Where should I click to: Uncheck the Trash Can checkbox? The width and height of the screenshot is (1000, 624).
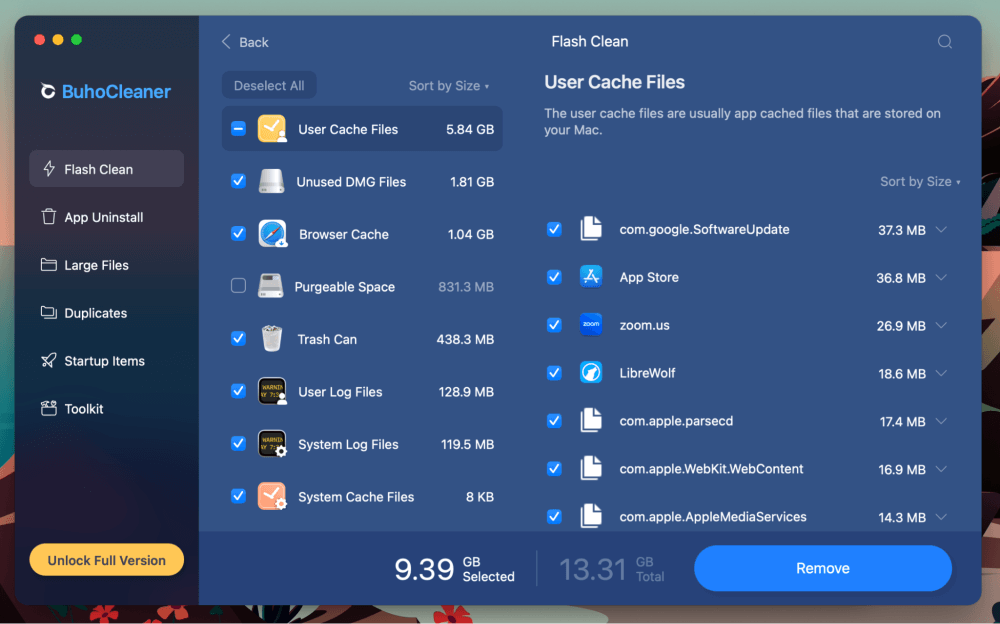click(238, 338)
